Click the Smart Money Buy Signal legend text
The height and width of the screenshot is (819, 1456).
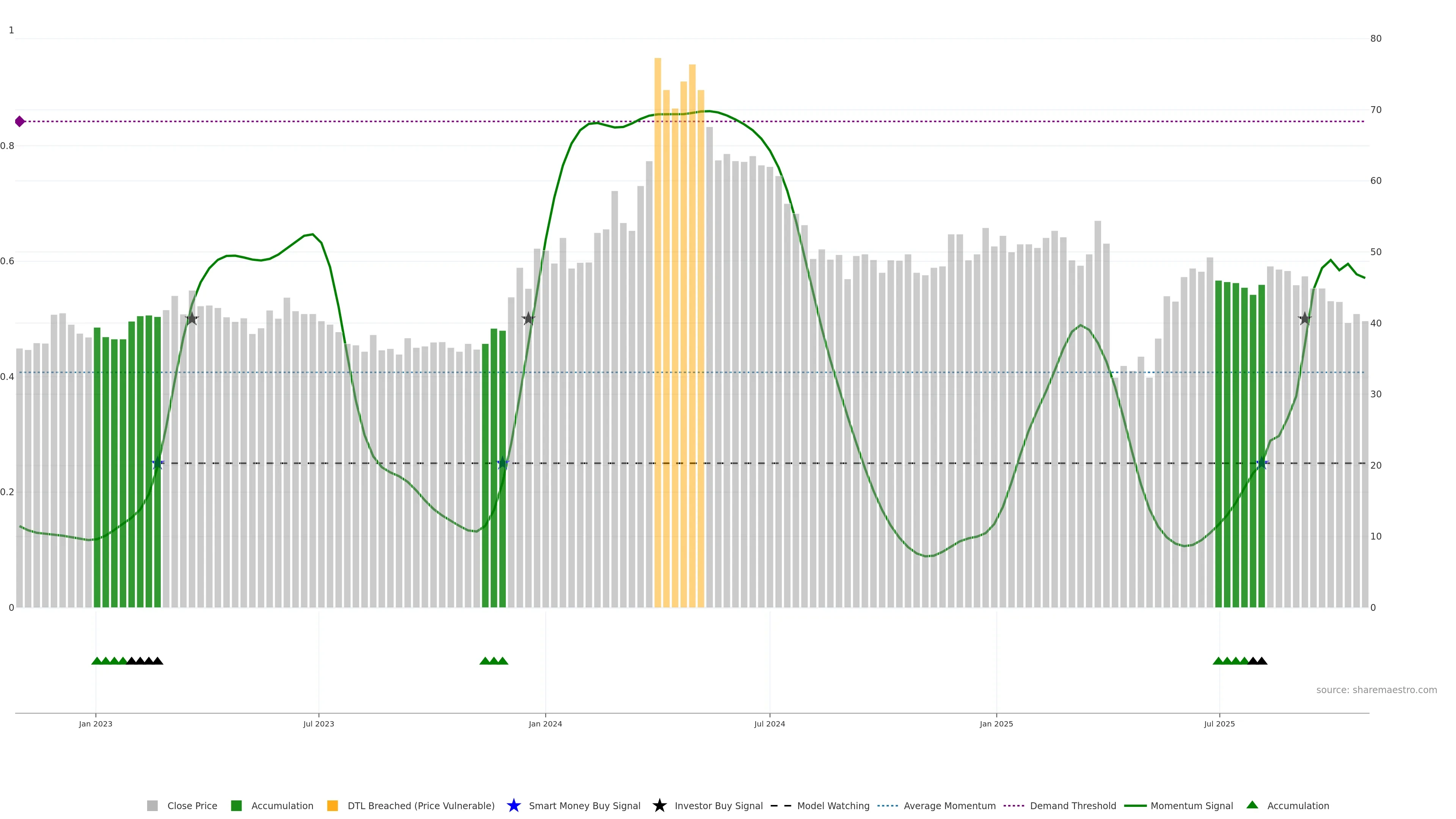(584, 805)
